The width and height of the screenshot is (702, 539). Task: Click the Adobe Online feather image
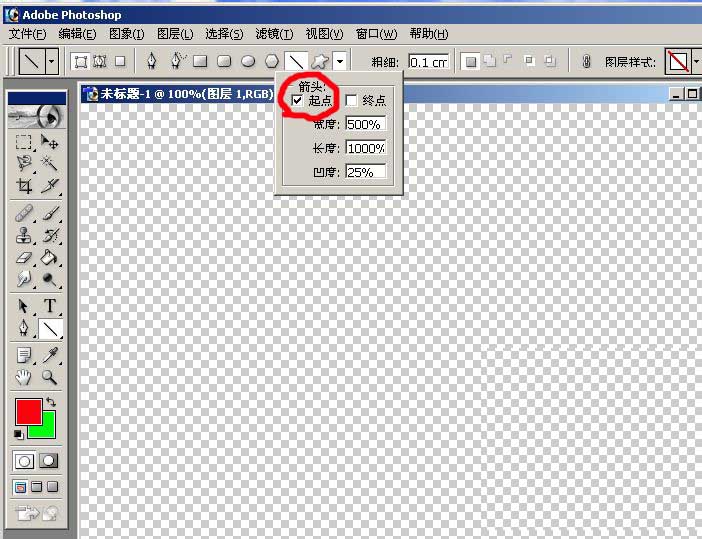37,116
